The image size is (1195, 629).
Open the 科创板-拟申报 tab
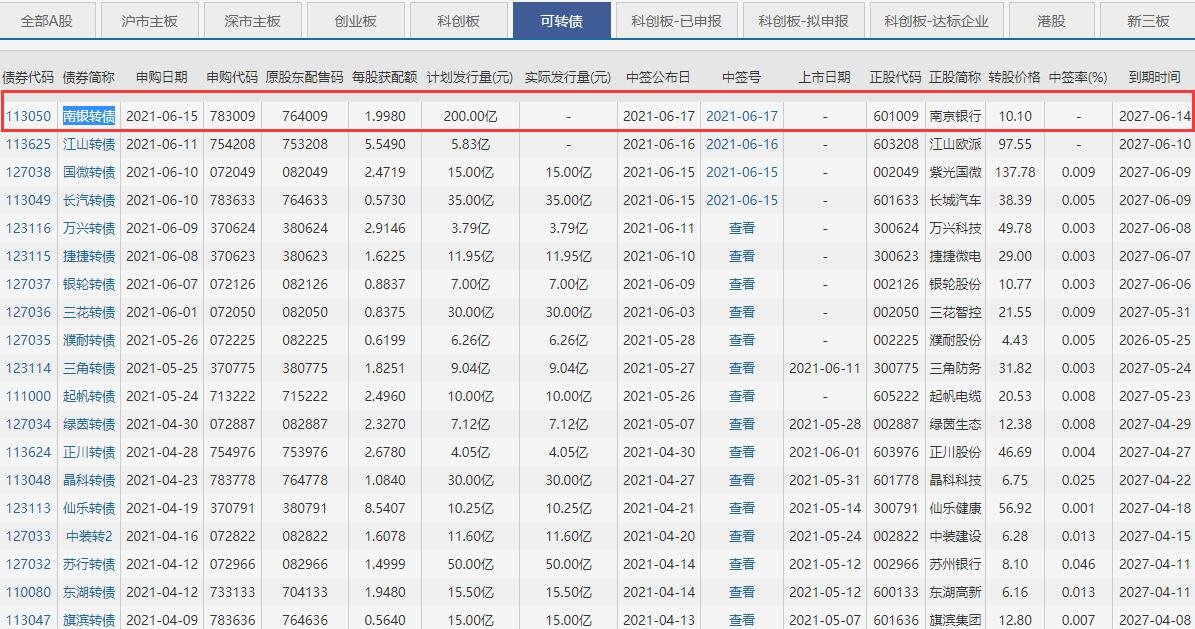tap(803, 21)
